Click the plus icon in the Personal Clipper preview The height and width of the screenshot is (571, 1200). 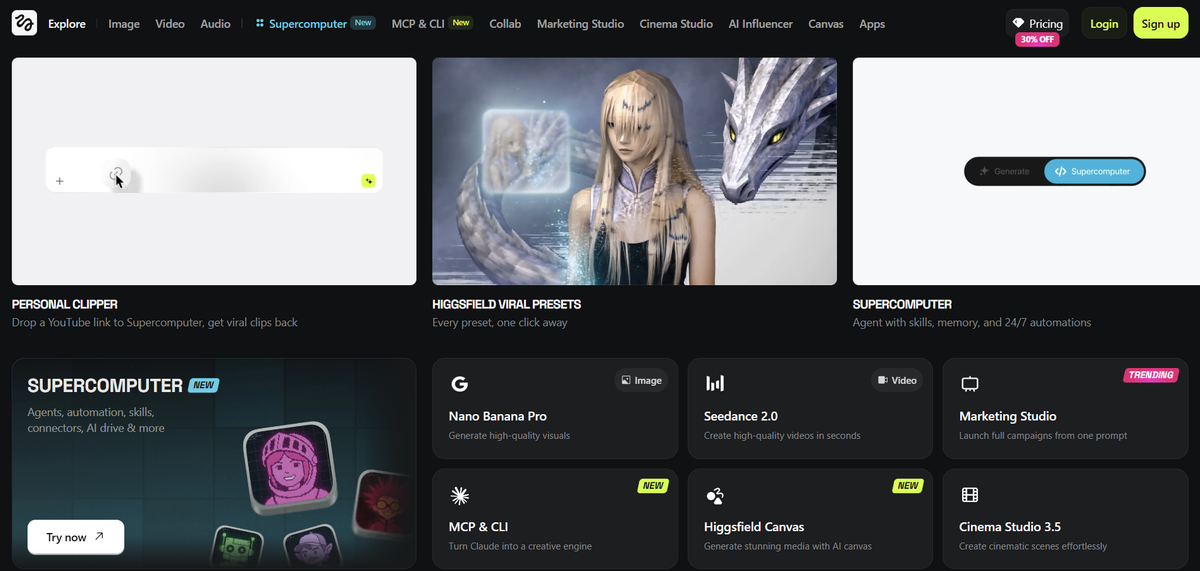(60, 181)
